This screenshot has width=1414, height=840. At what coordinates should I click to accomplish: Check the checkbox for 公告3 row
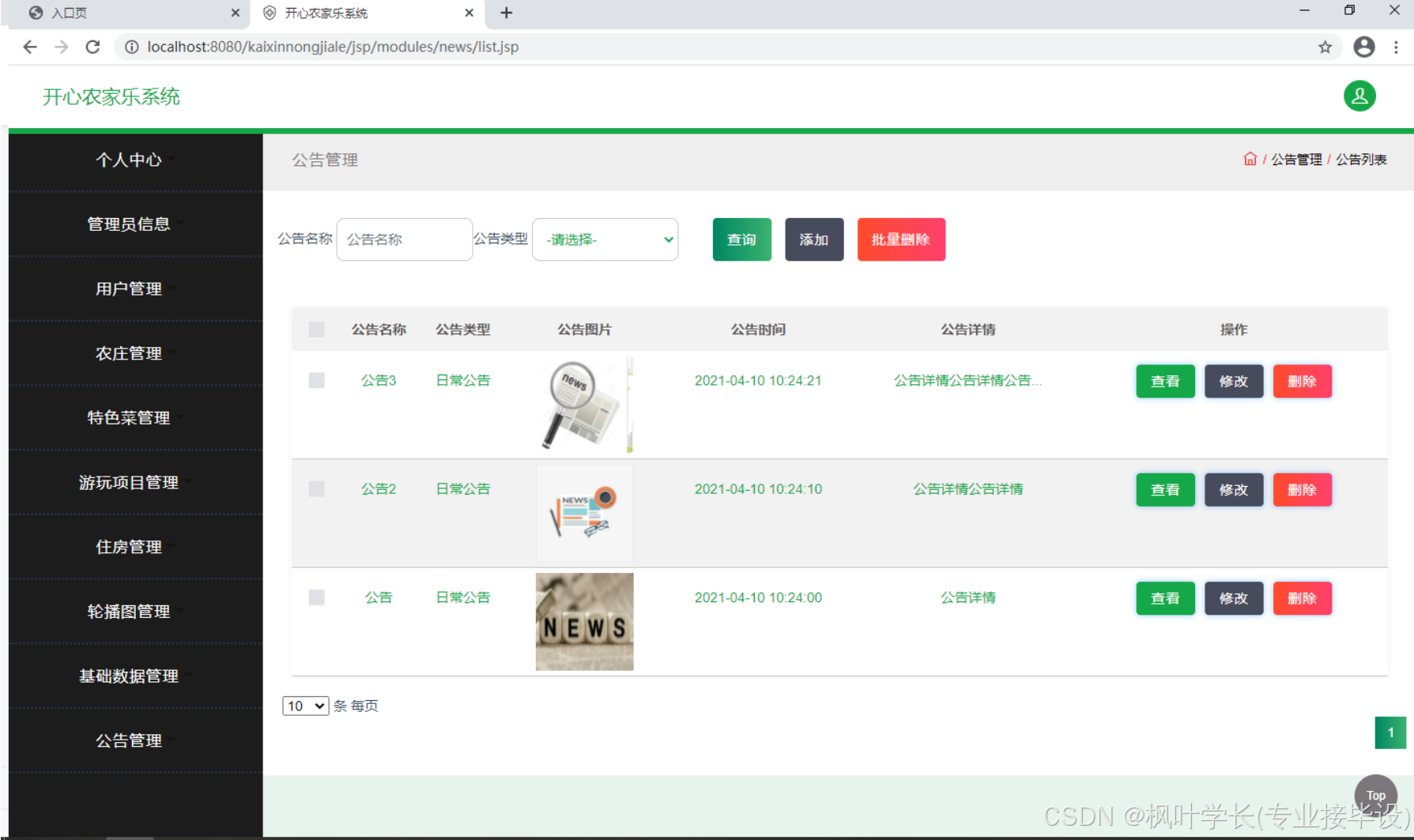point(317,380)
